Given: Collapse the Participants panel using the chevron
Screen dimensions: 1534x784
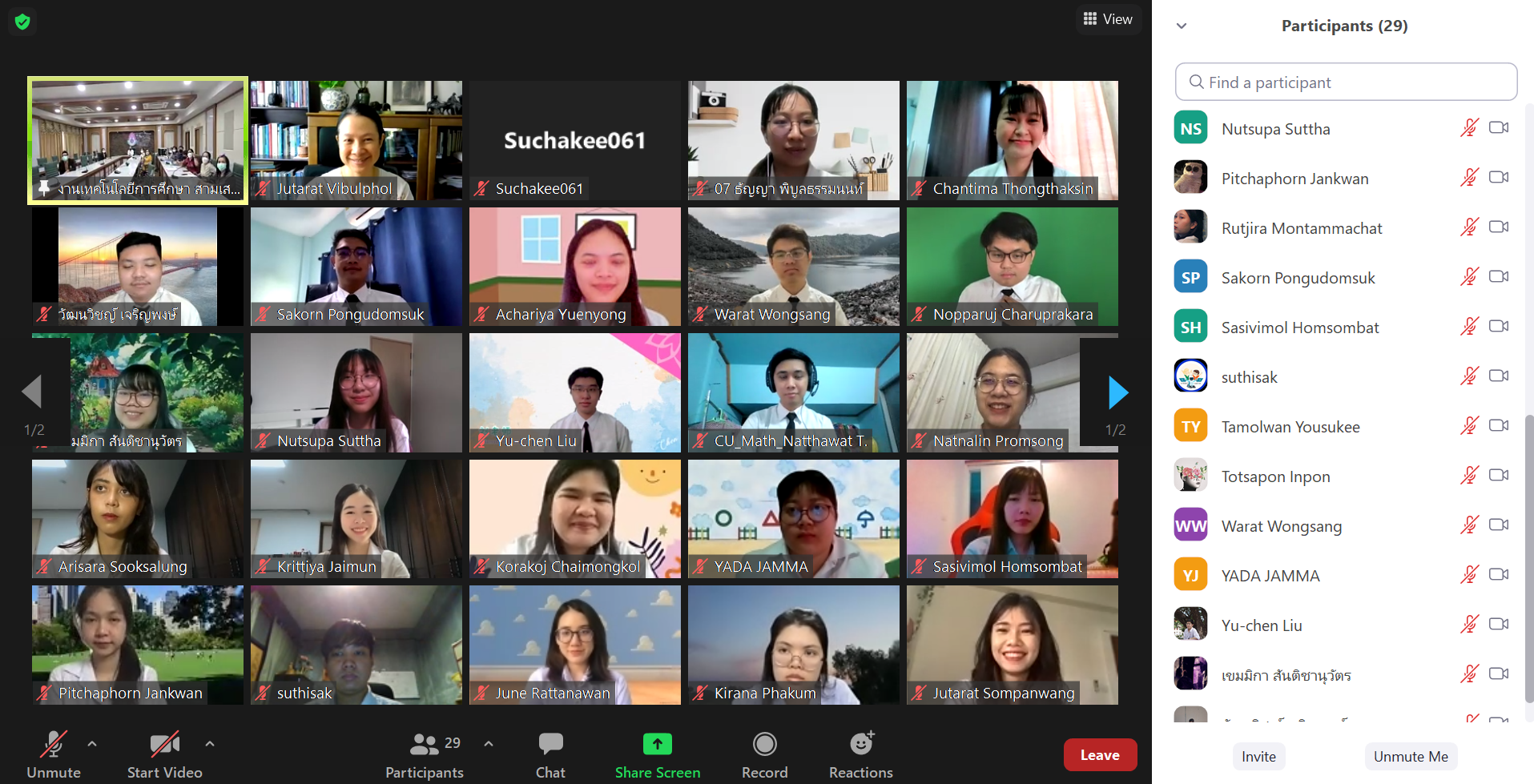Looking at the screenshot, I should (x=1182, y=26).
